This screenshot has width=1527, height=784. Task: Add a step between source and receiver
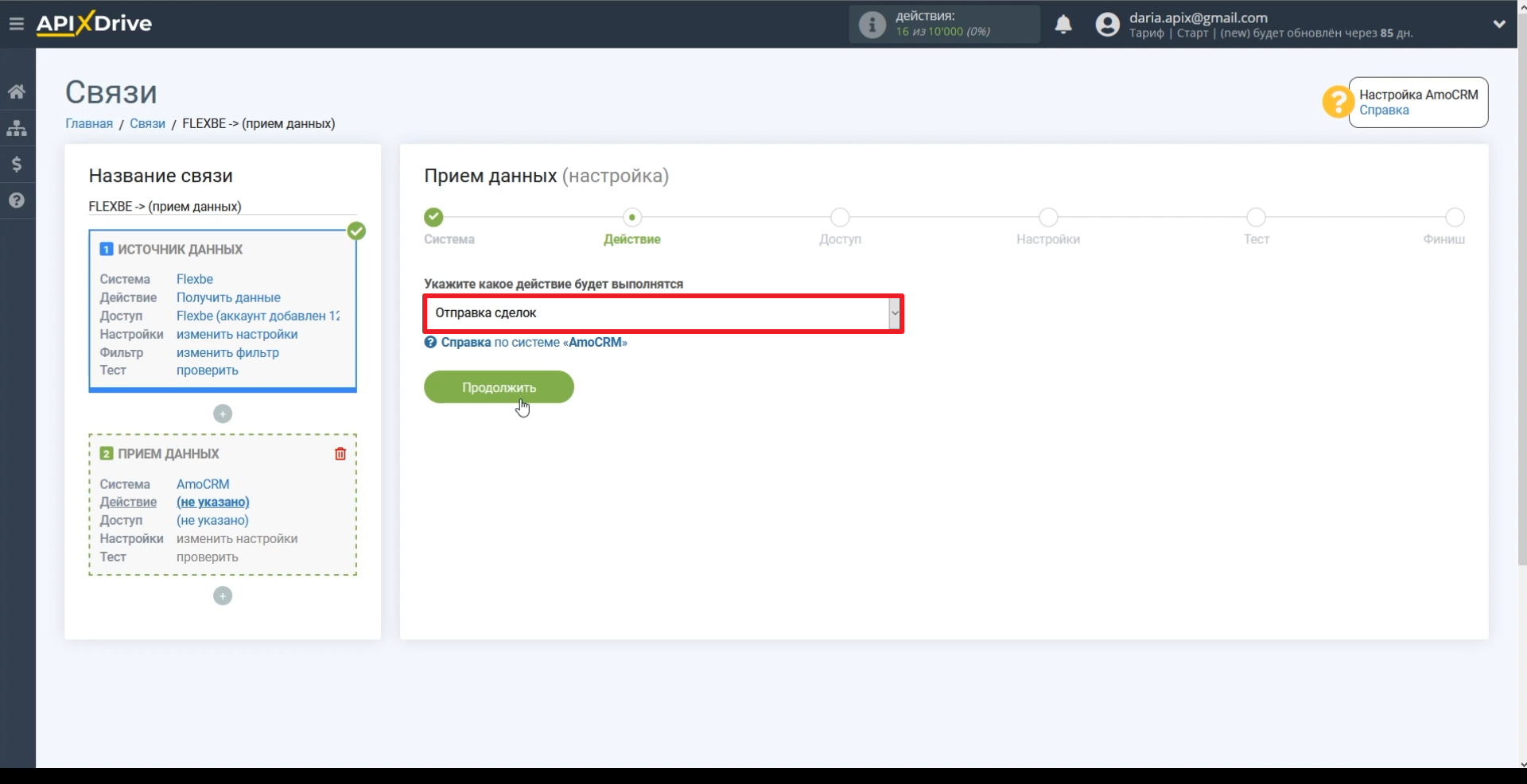[223, 414]
